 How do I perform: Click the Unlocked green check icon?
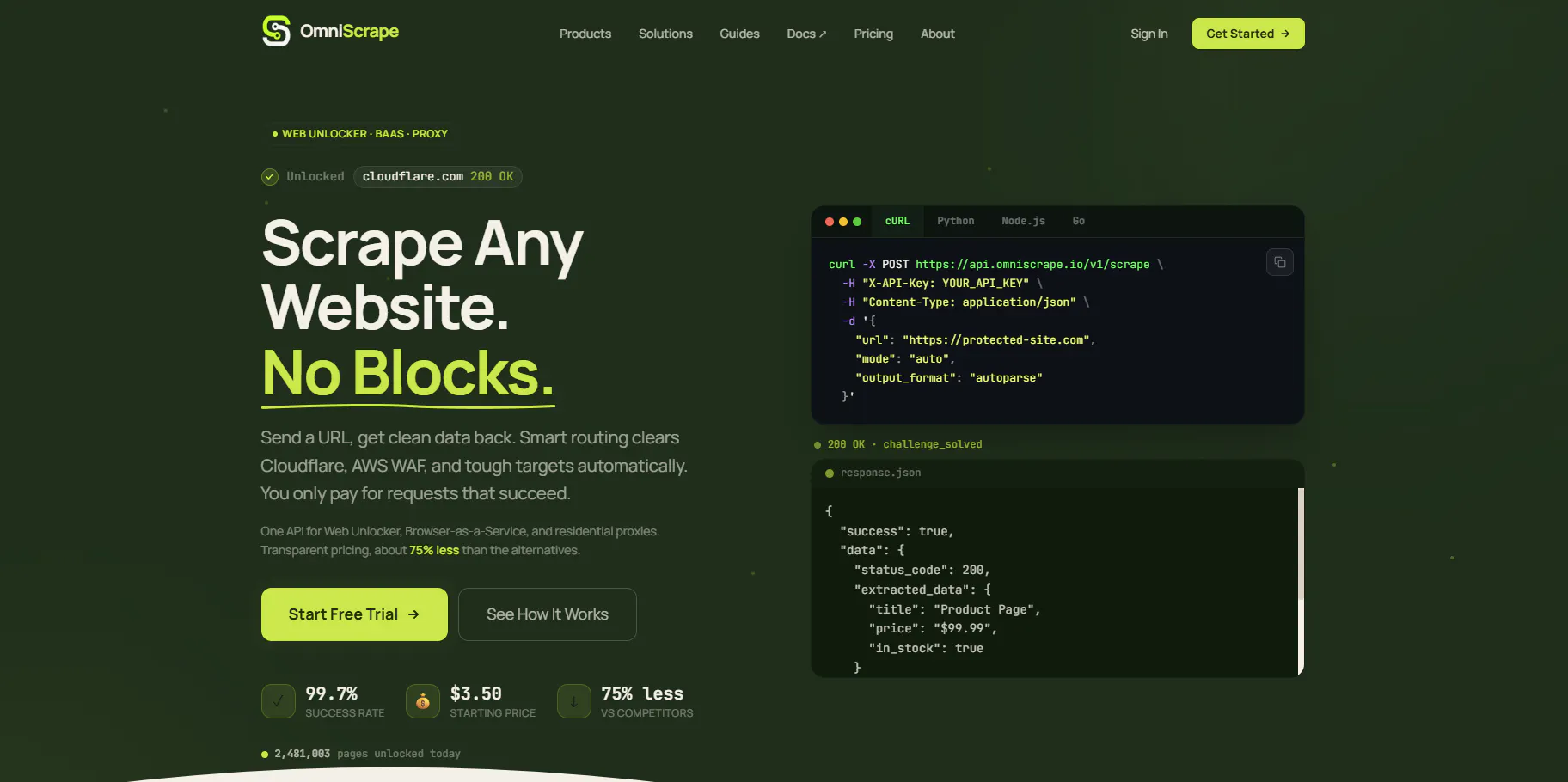coord(270,176)
